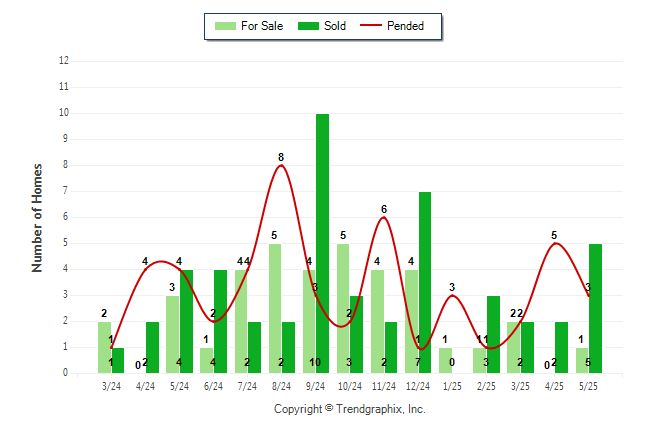This screenshot has height=434, width=646.
Task: Click the Sold bar for 12/24
Action: click(425, 282)
